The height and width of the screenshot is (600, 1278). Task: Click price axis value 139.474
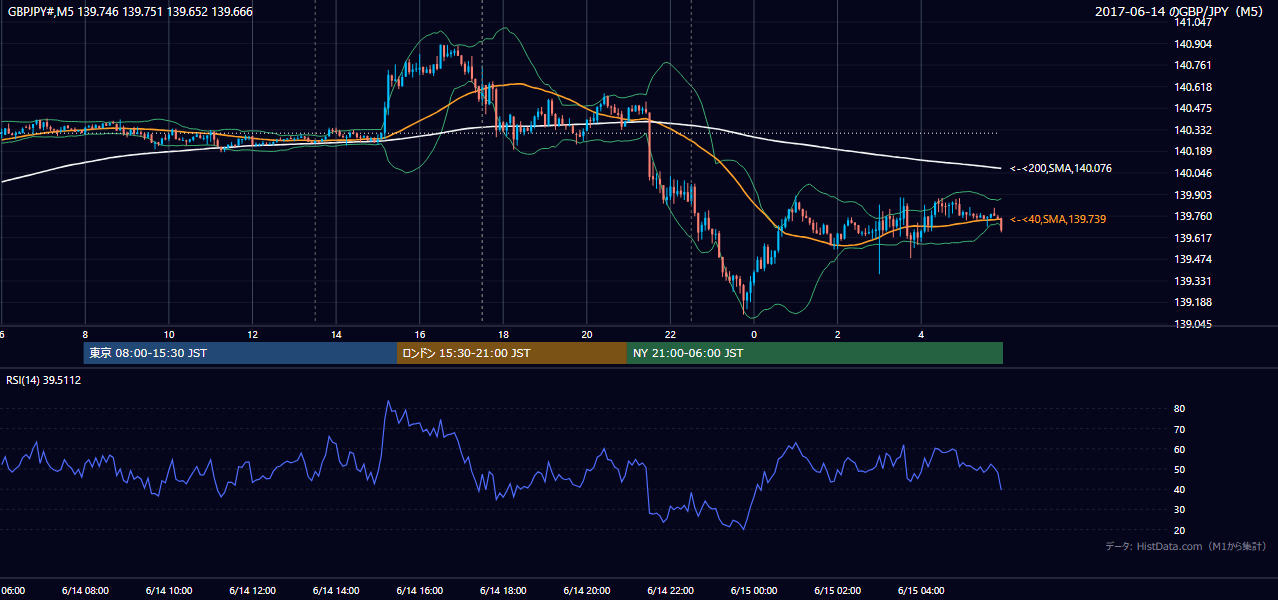click(1193, 259)
